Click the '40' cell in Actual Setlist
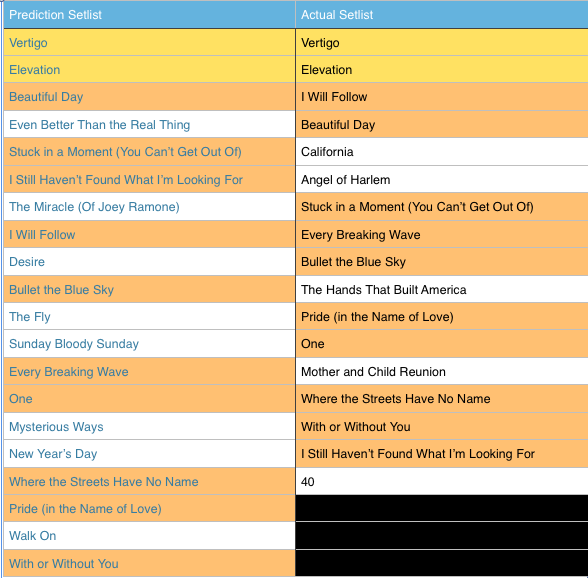Image resolution: width=588 pixels, height=578 pixels. [x=442, y=481]
